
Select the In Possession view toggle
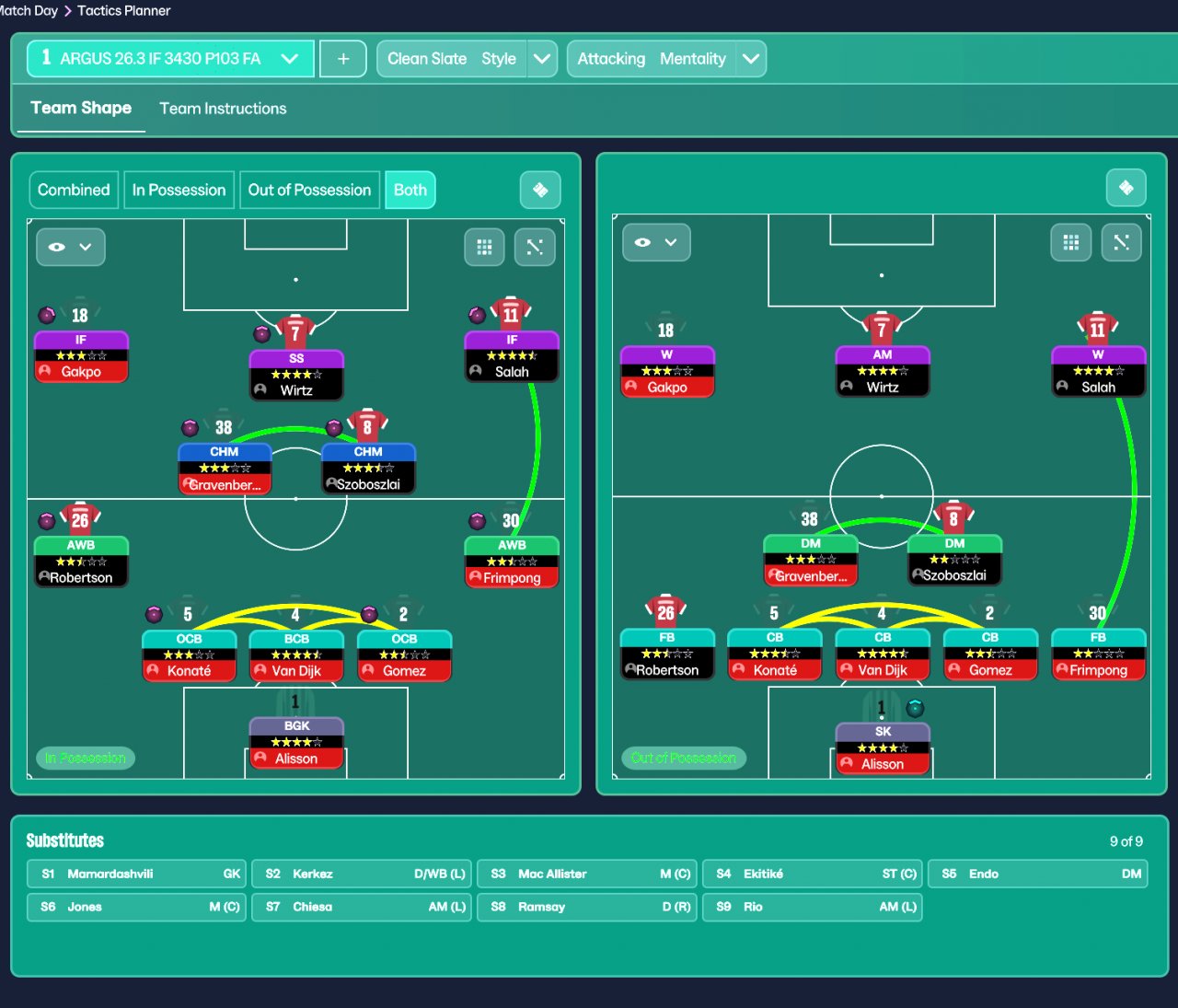point(179,190)
